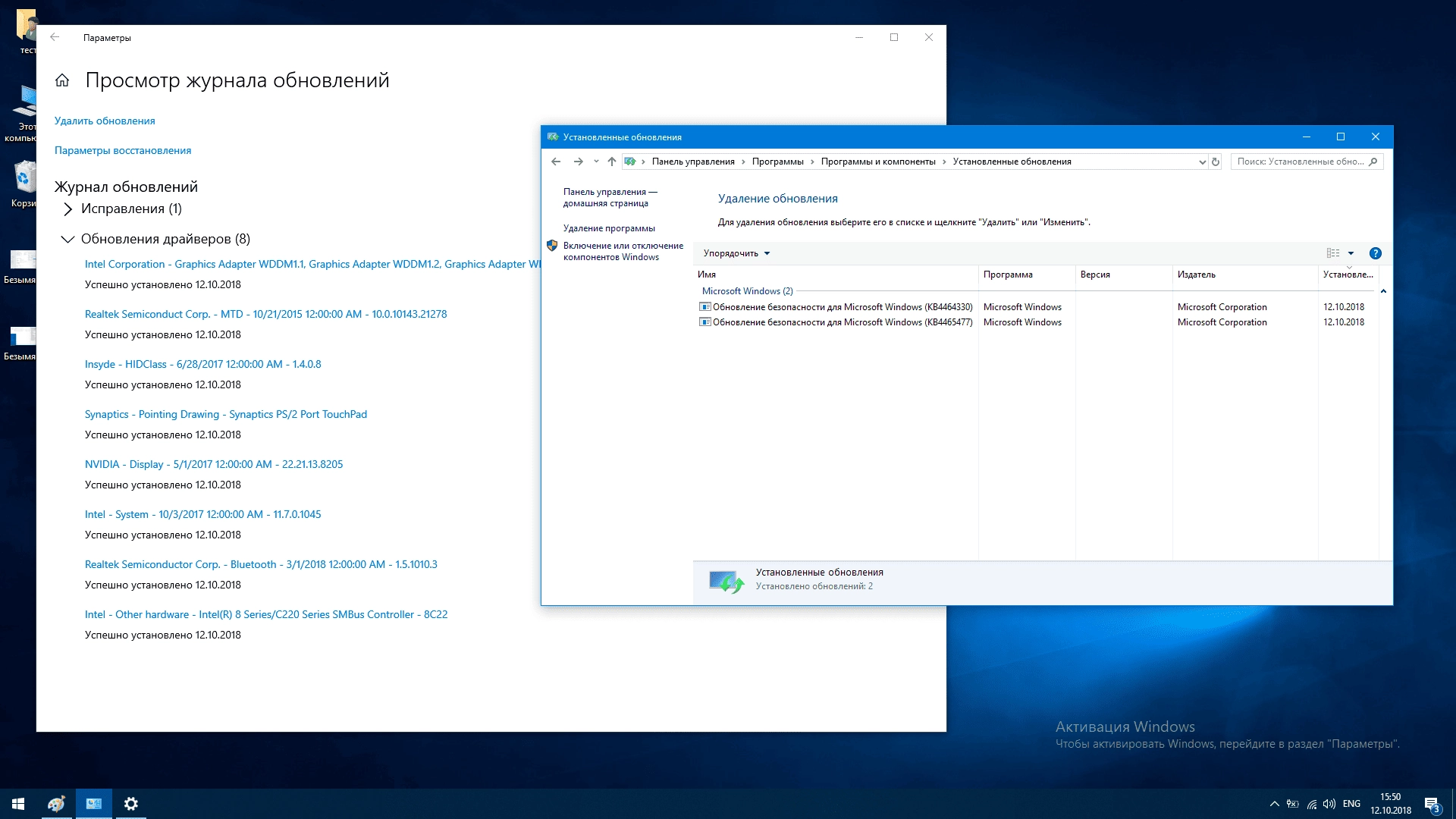The height and width of the screenshot is (819, 1456).
Task: Expand the Исправления (1) section
Action: coord(121,209)
